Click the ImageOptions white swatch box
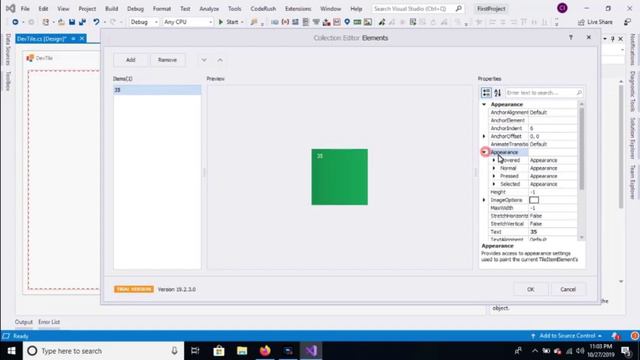 point(534,200)
